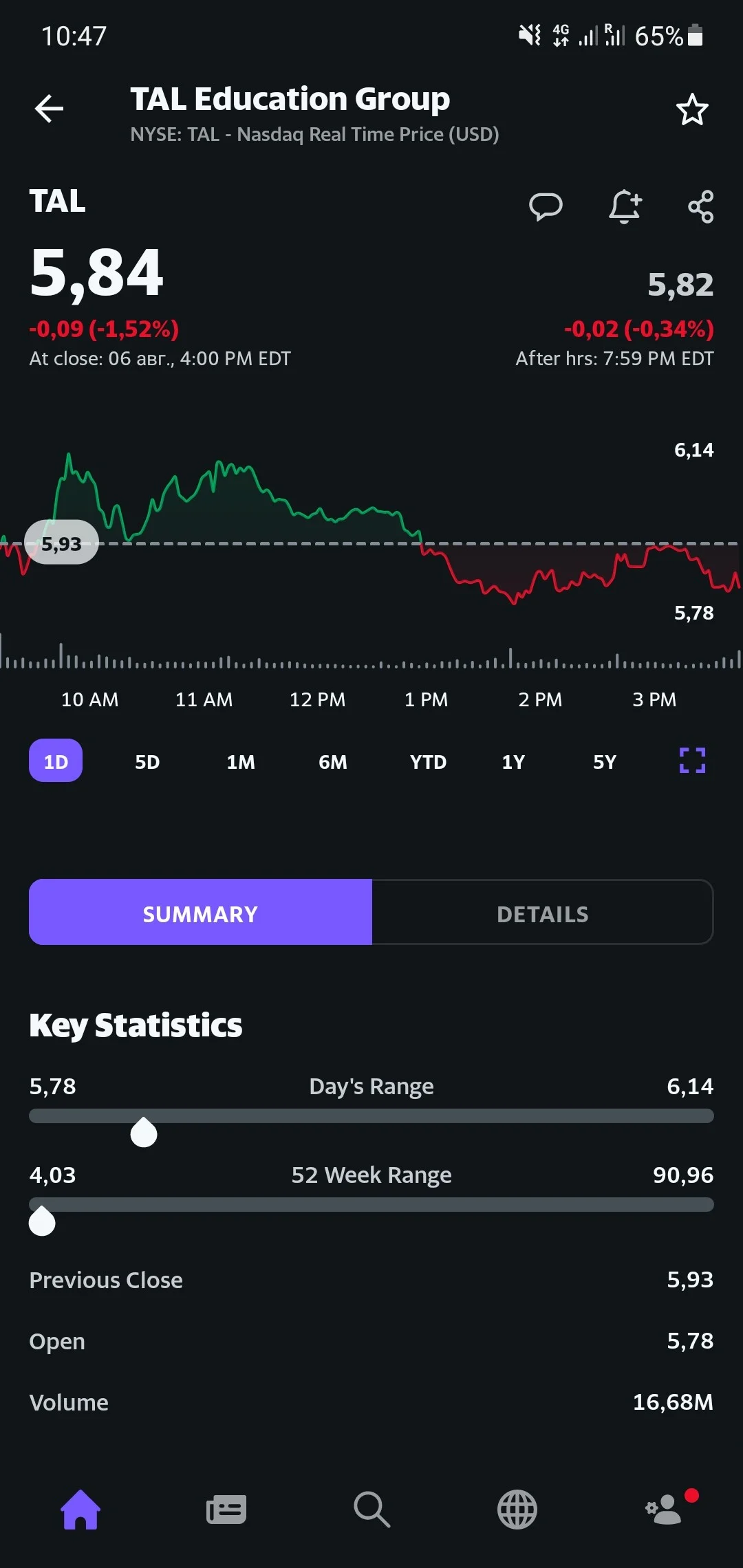Create a price alert with bell icon
The height and width of the screenshot is (1568, 743).
625,206
